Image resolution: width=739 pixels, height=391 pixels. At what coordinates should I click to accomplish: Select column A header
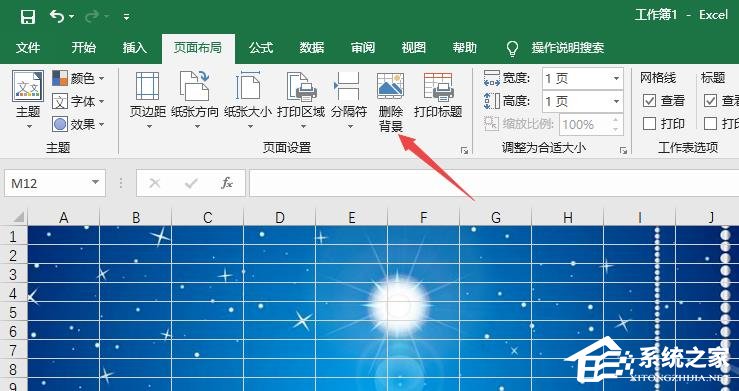64,217
